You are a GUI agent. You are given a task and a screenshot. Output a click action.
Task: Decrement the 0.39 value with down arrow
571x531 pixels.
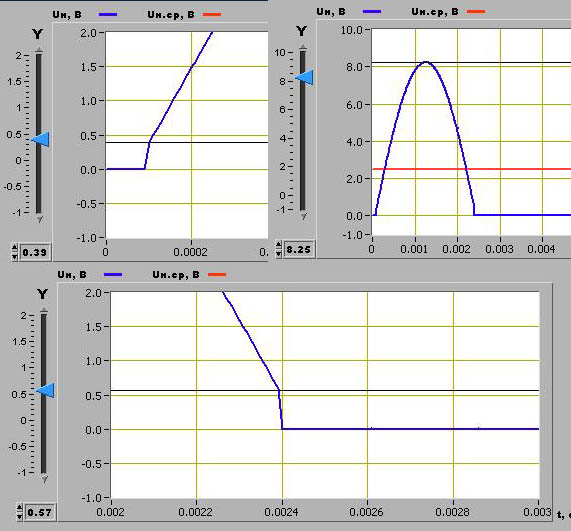pos(15,256)
